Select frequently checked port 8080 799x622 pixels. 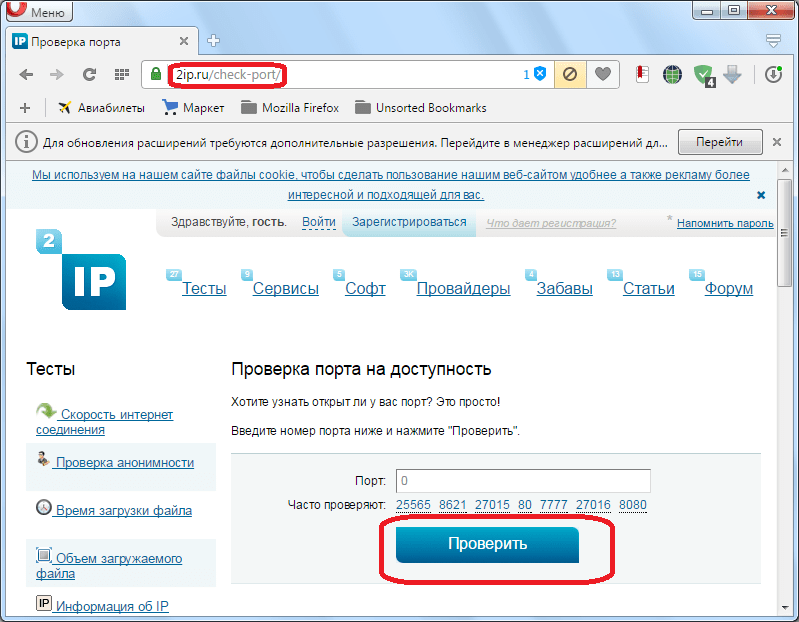tap(633, 505)
